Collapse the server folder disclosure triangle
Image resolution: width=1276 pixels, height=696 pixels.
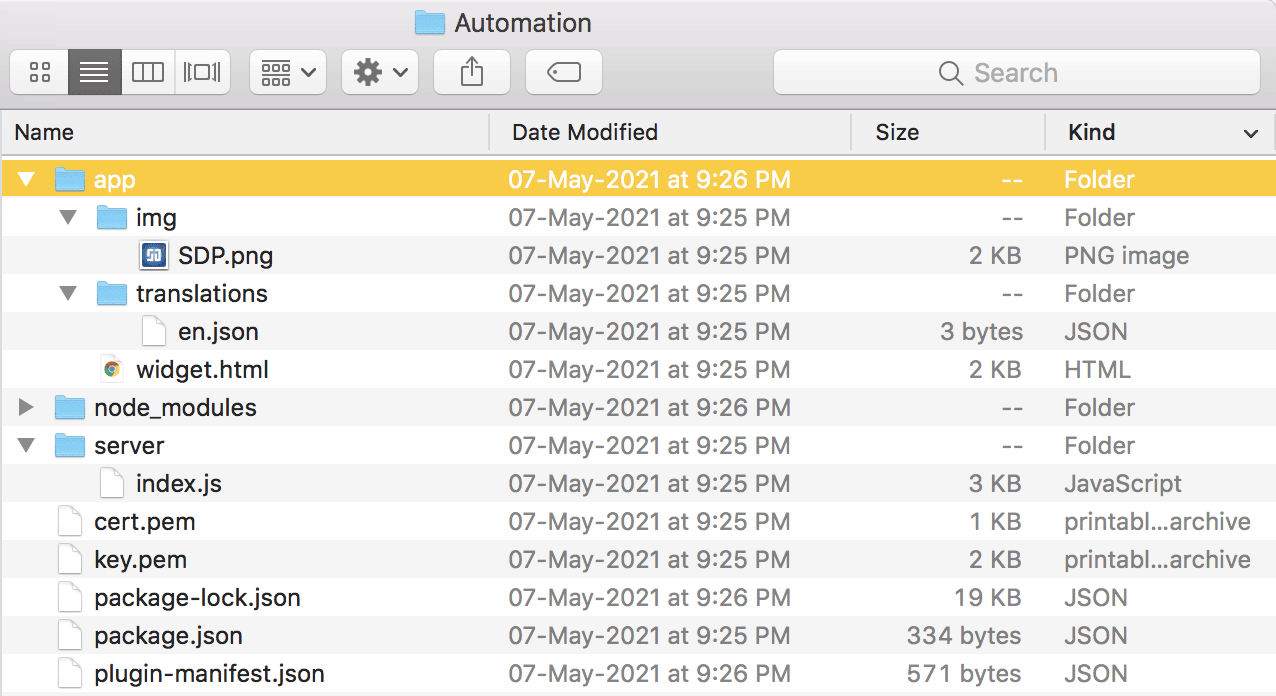tap(26, 446)
